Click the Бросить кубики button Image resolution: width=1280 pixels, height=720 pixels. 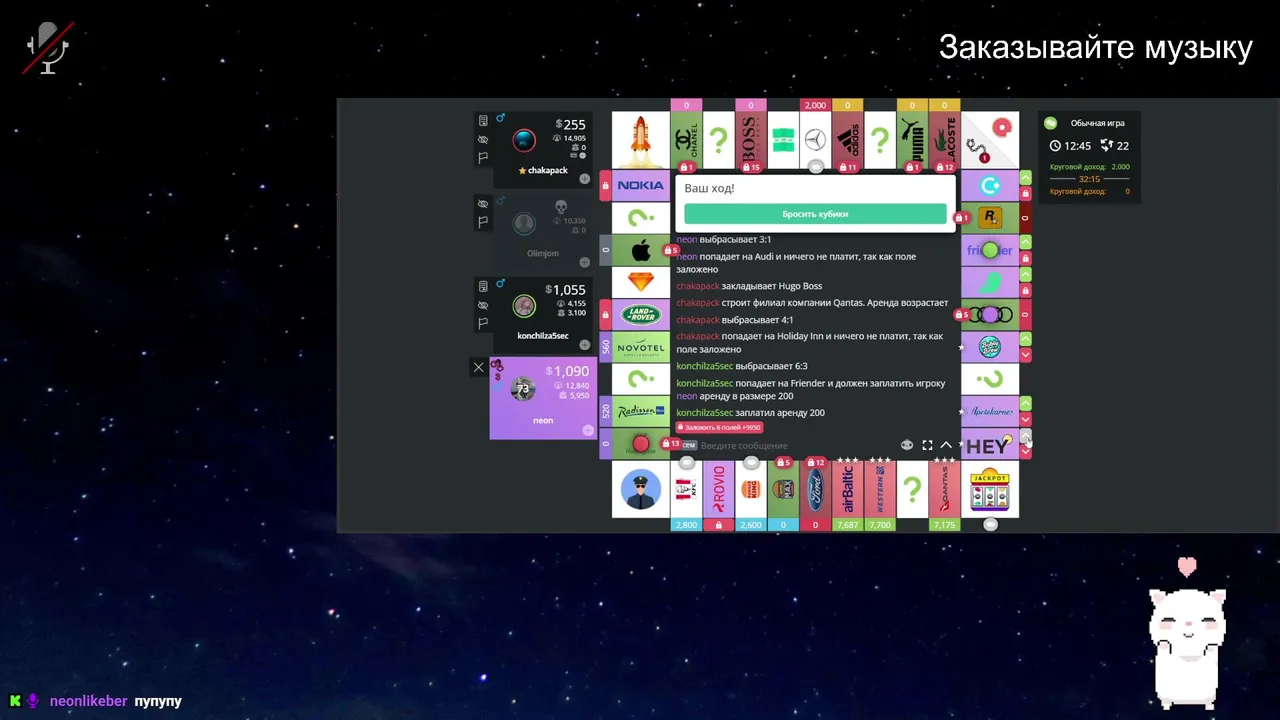[x=815, y=214]
